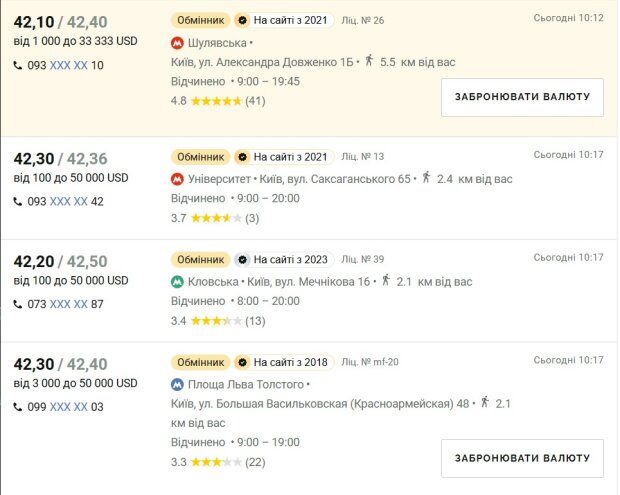Click the walking icon next to 2.4 км

(426, 178)
